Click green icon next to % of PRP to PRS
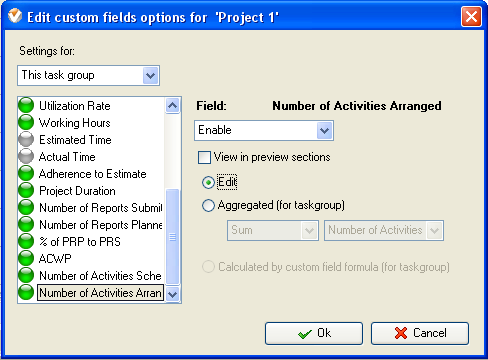This screenshot has width=488, height=360. click(26, 241)
